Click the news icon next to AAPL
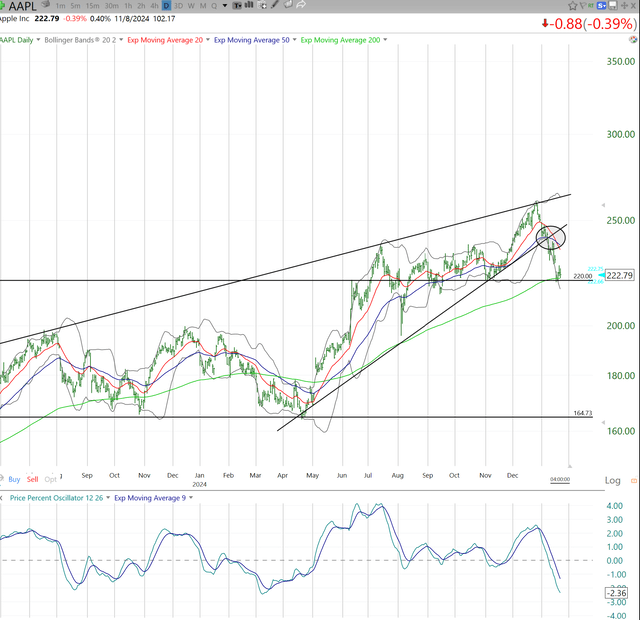Viewport: 640px width, 620px height. click(x=46, y=5)
